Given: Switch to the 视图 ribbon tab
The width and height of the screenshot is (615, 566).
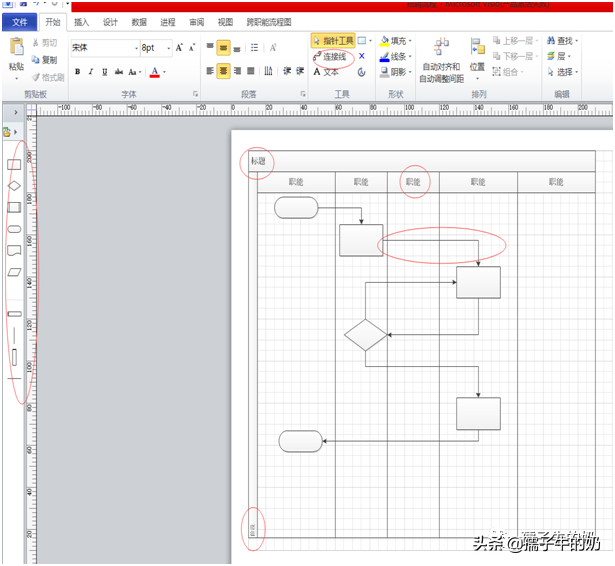Looking at the screenshot, I should 225,22.
